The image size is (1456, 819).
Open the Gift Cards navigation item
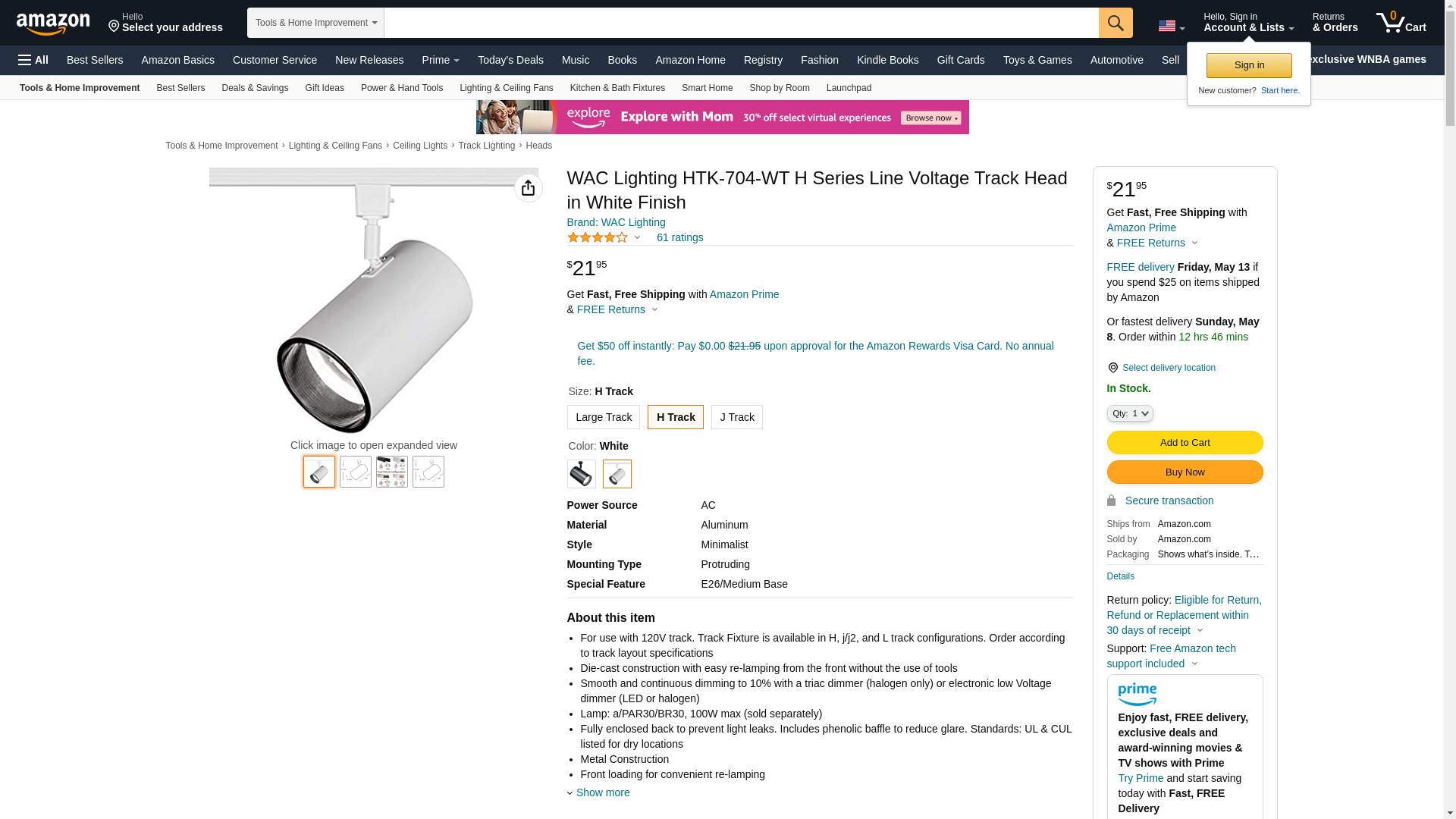pos(960,60)
